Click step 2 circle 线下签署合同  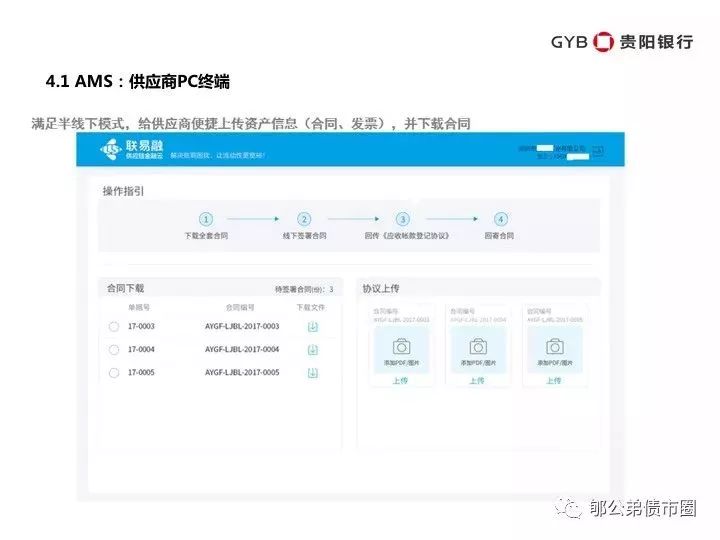(x=304, y=219)
